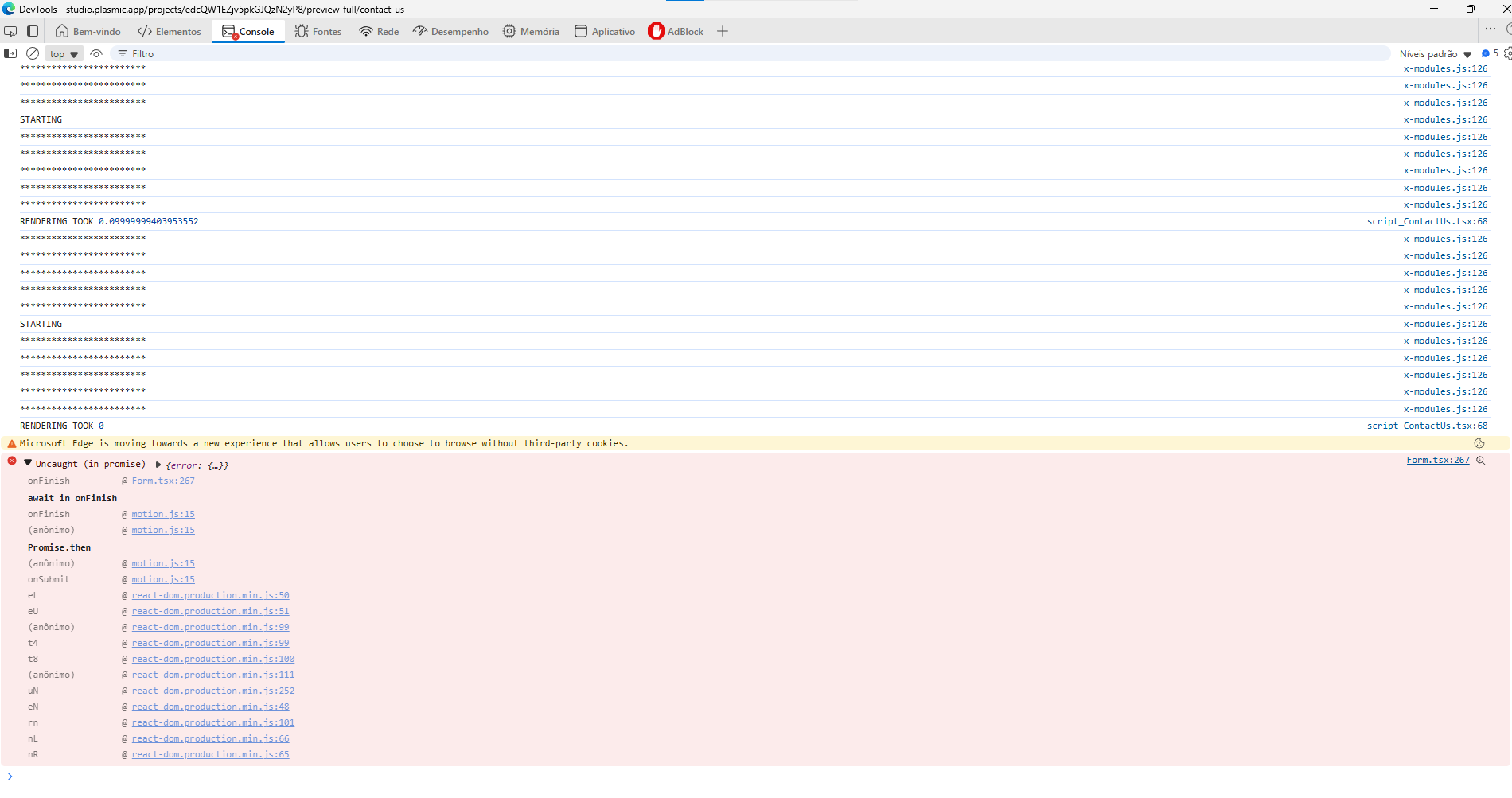Add a new tool with the plus icon
This screenshot has height=798, width=1512.
coord(723,32)
